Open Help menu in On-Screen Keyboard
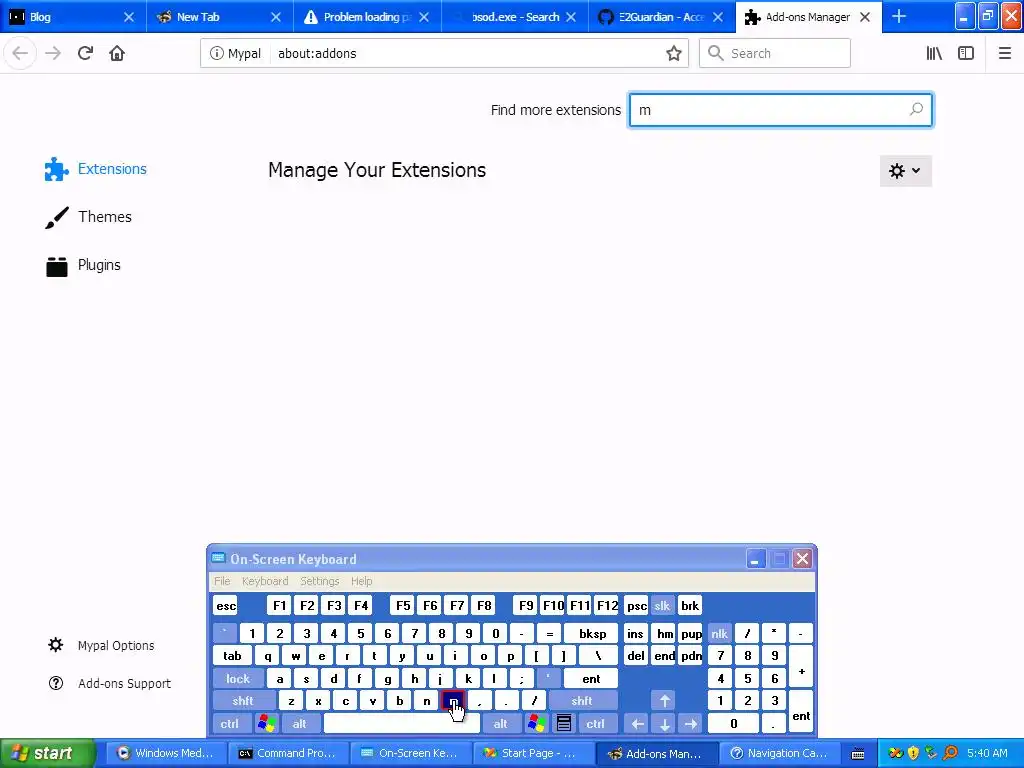1024x768 pixels. (x=361, y=581)
